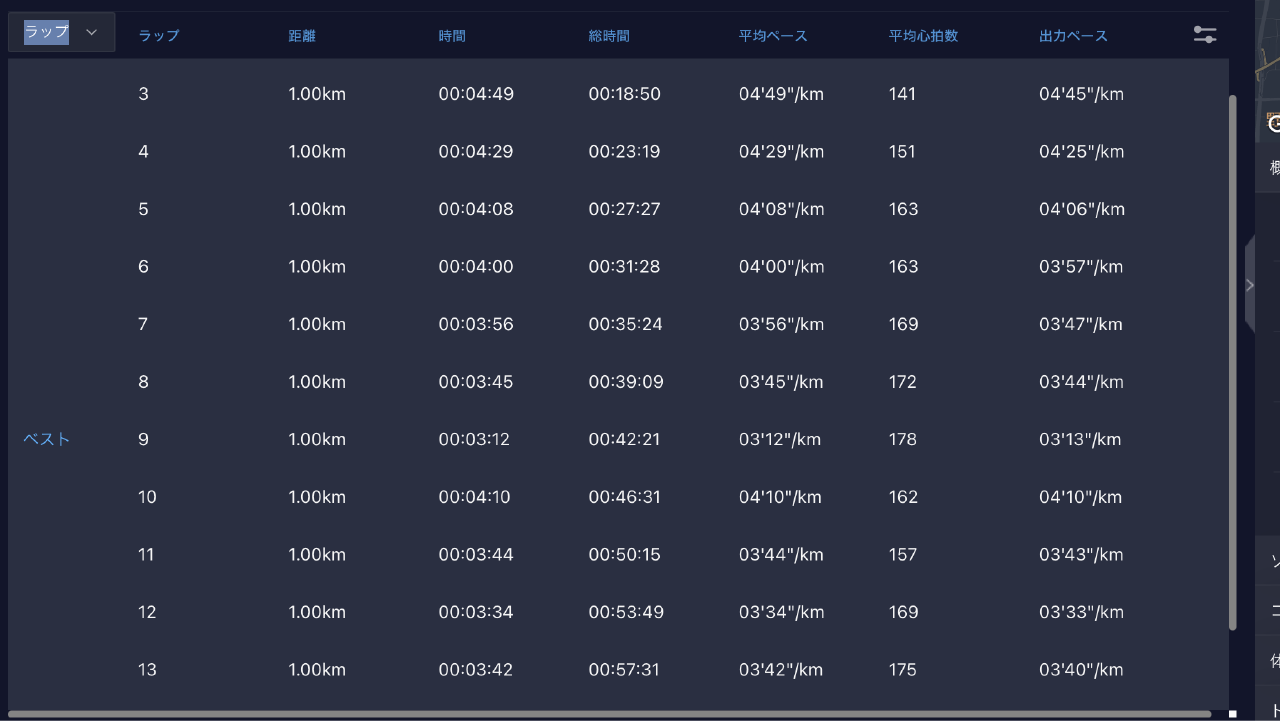
Task: Select lap 6 total time 00:31:28
Action: pyautogui.click(x=624, y=267)
